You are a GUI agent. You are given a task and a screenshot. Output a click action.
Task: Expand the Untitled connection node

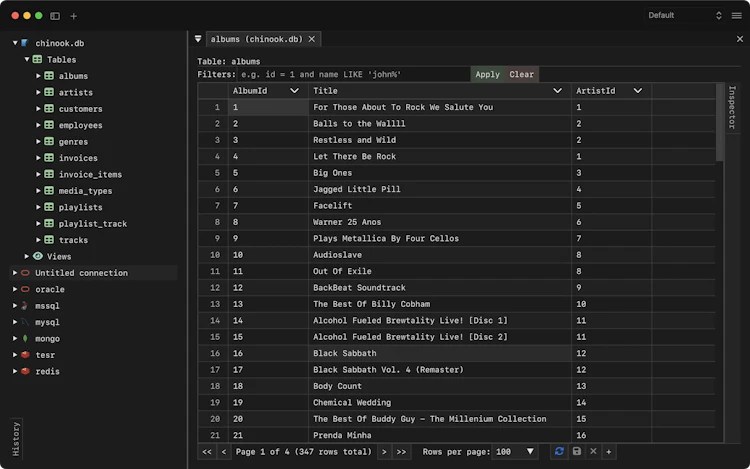(x=15, y=273)
